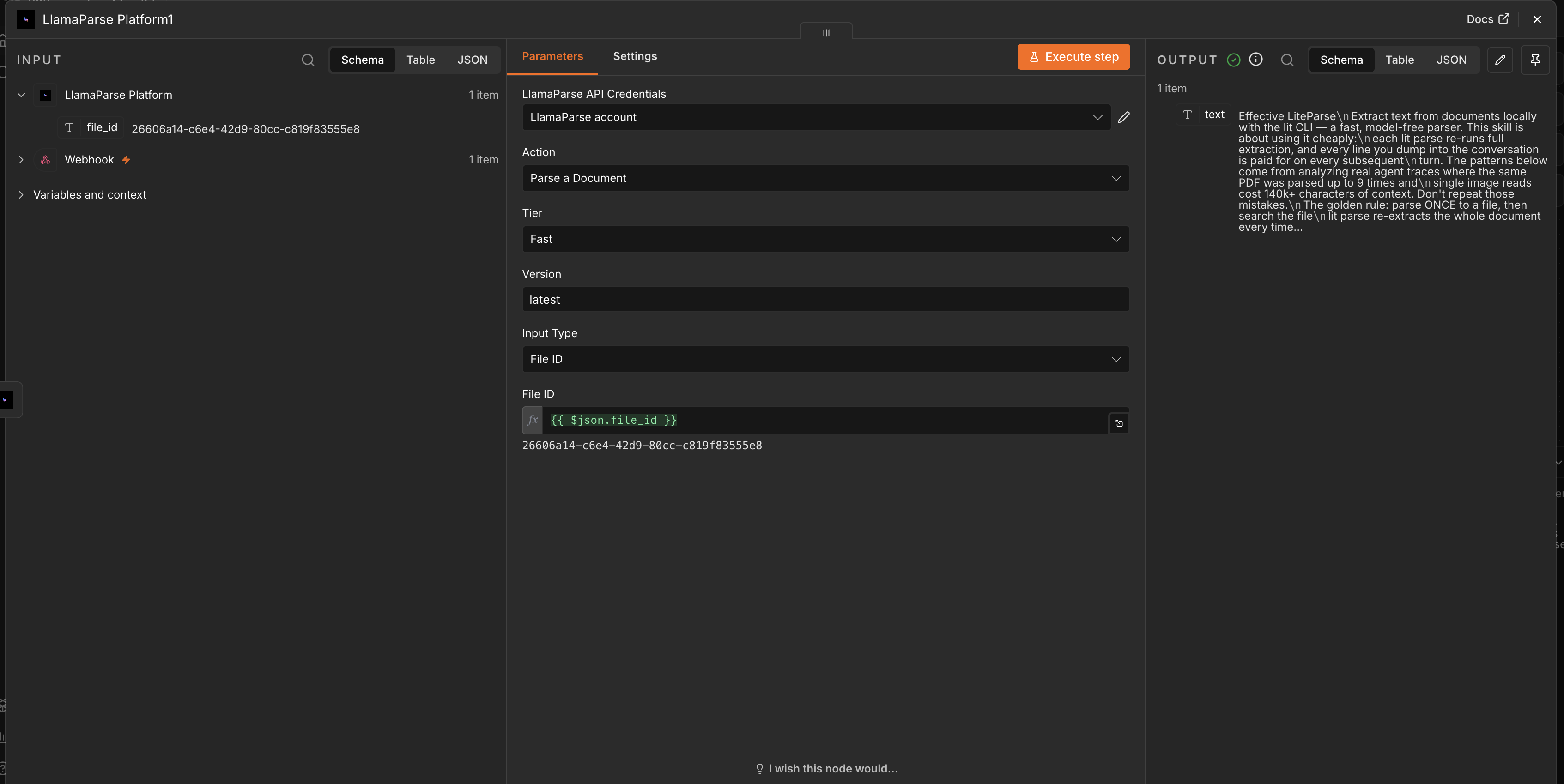The height and width of the screenshot is (784, 1564).
Task: Edit the LlamaParse credential via pencil icon
Action: tap(1123, 117)
